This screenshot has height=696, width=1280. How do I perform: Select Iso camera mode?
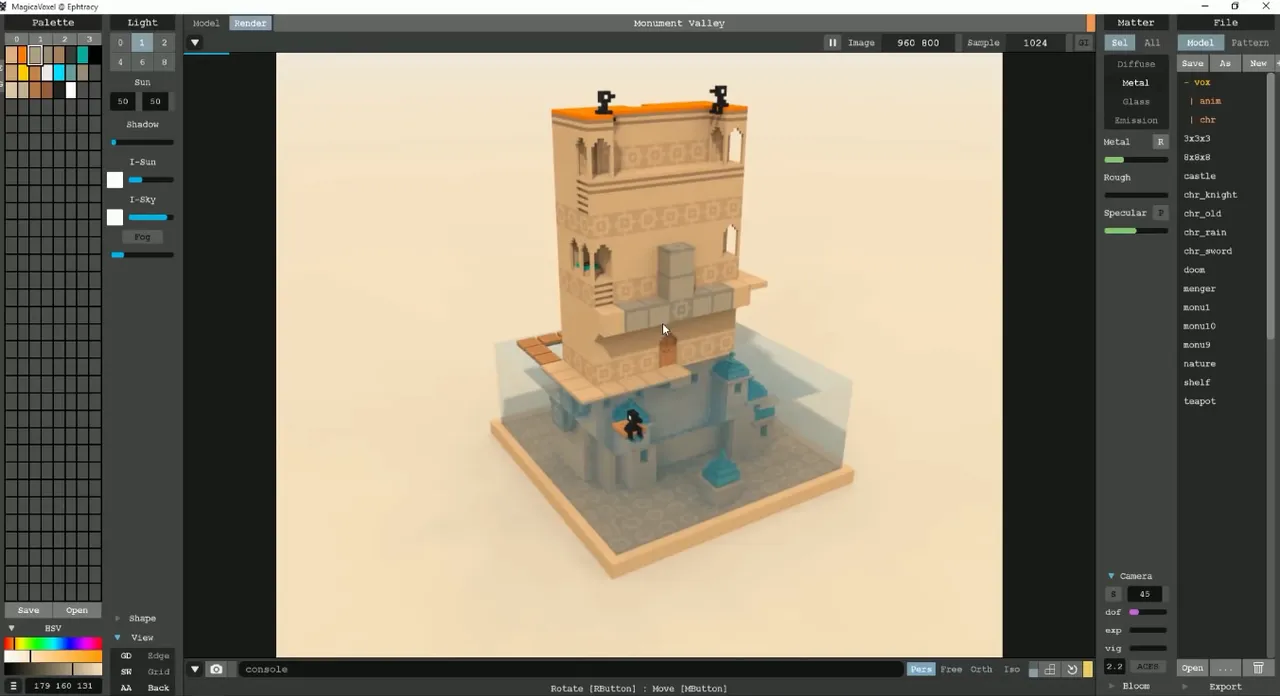(1011, 670)
